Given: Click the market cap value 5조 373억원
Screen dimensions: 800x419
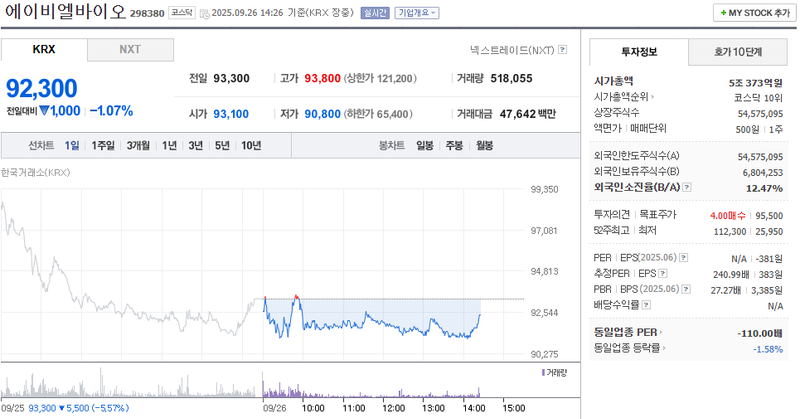Looking at the screenshot, I should (756, 83).
